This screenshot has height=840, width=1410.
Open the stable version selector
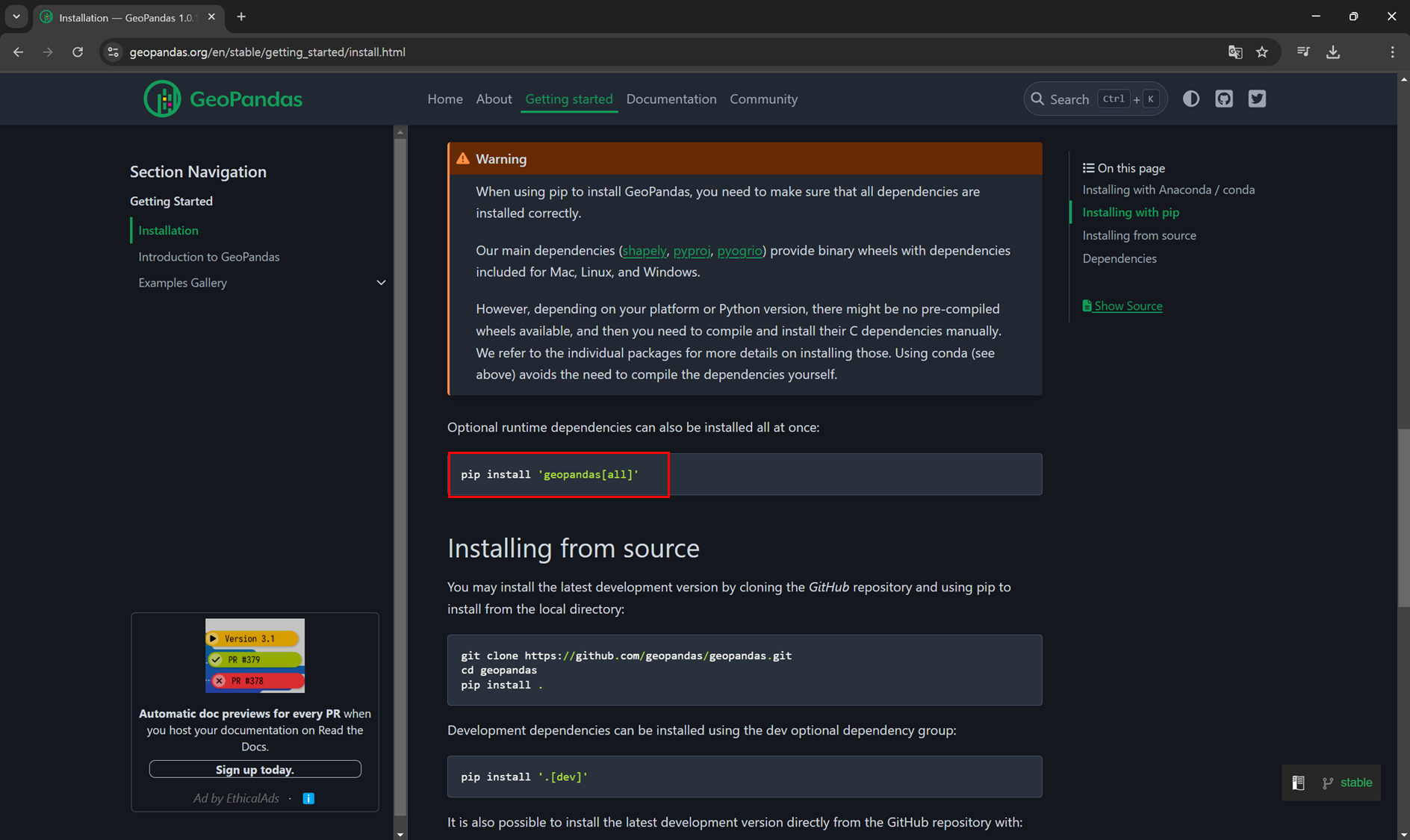[x=1347, y=783]
